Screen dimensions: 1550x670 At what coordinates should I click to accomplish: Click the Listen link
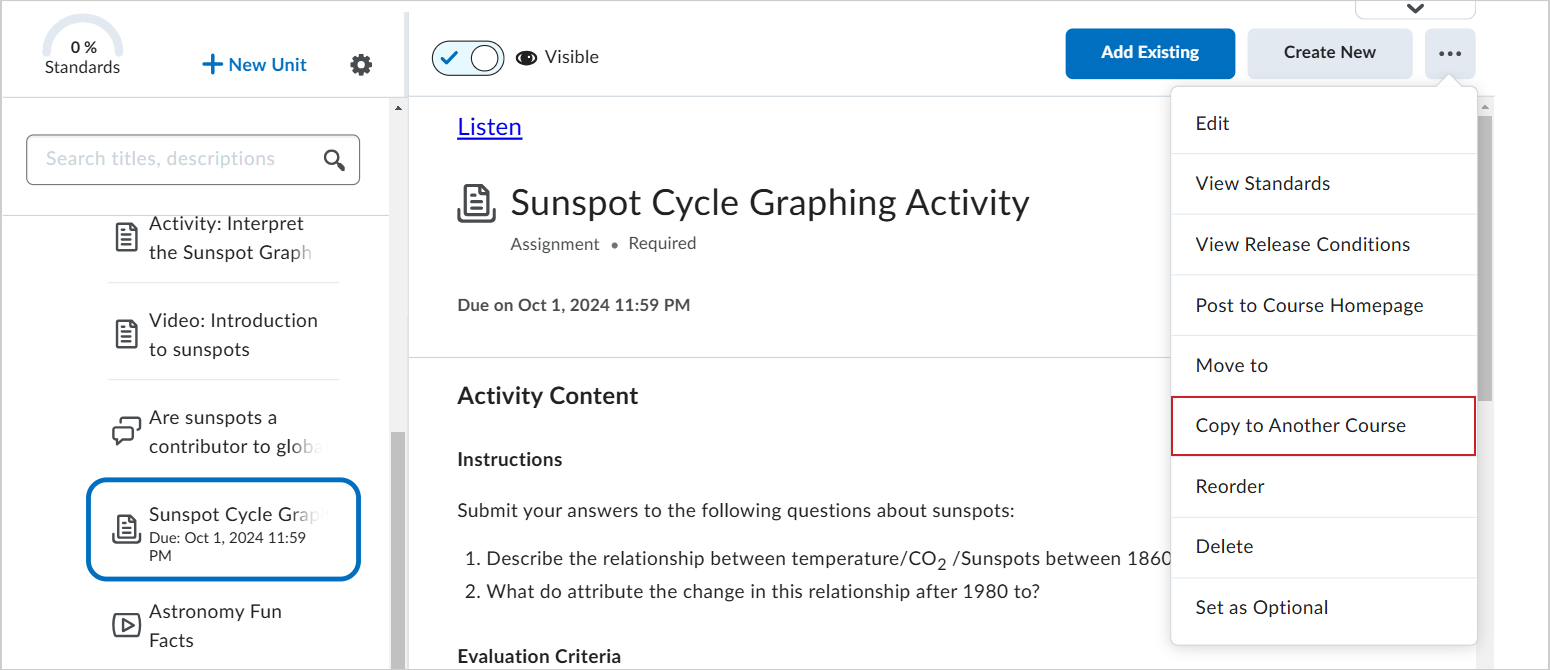click(x=489, y=127)
